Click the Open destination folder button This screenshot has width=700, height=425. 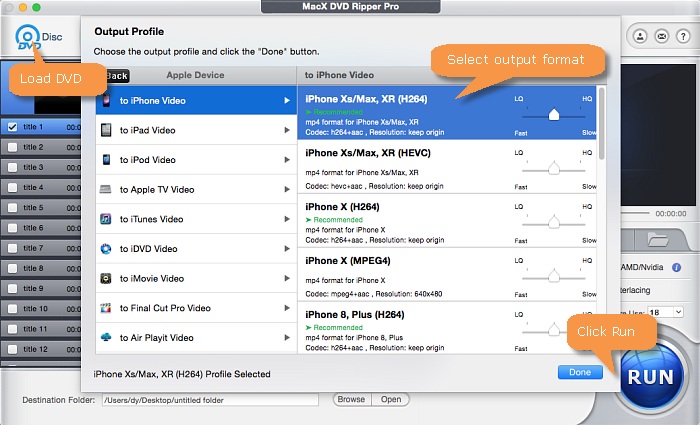point(391,400)
